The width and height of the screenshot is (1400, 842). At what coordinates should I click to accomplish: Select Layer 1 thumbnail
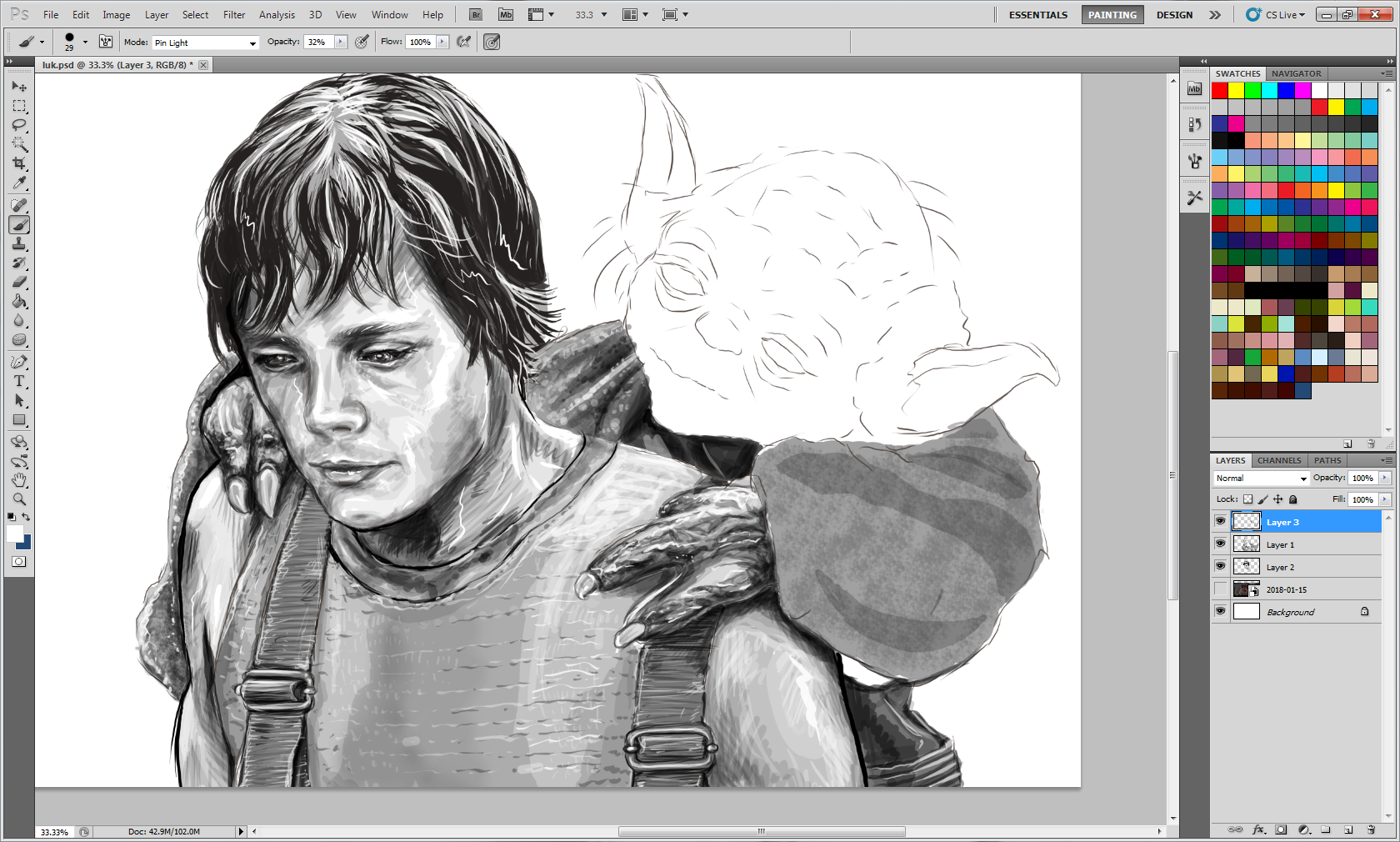pyautogui.click(x=1246, y=544)
